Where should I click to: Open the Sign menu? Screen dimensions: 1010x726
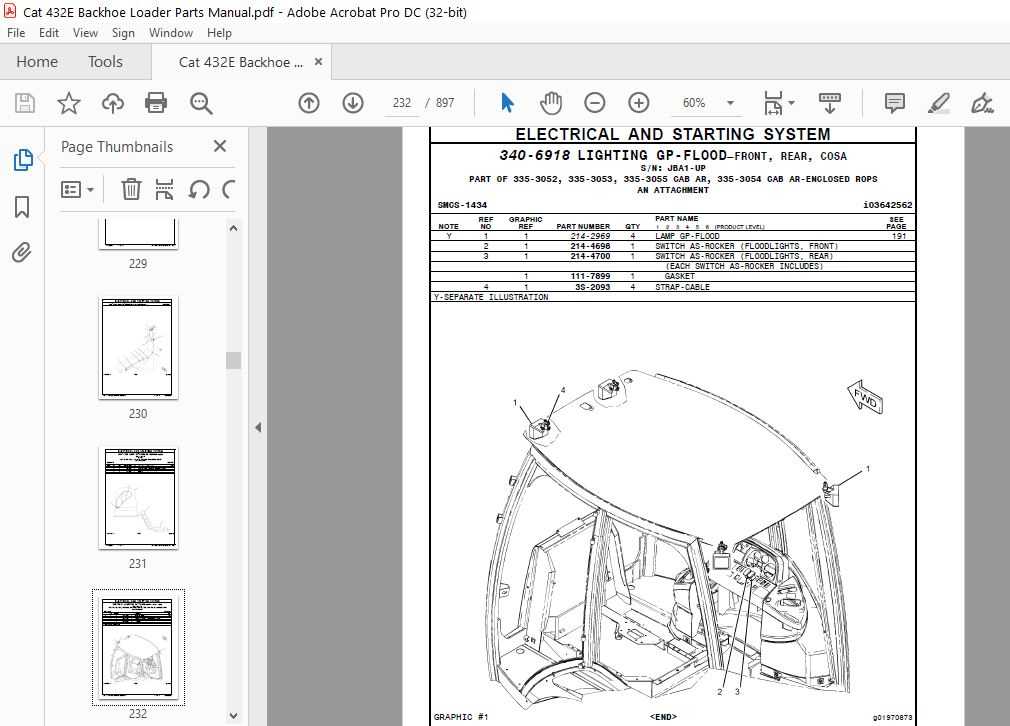coord(123,33)
